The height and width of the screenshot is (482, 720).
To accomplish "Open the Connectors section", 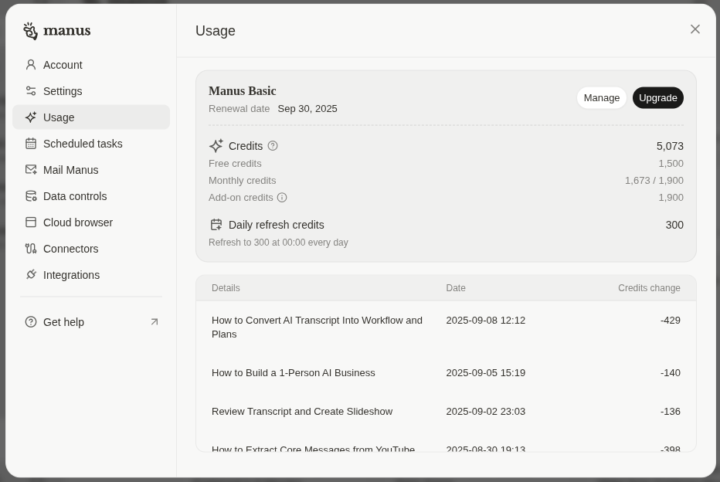I will 91,248.
